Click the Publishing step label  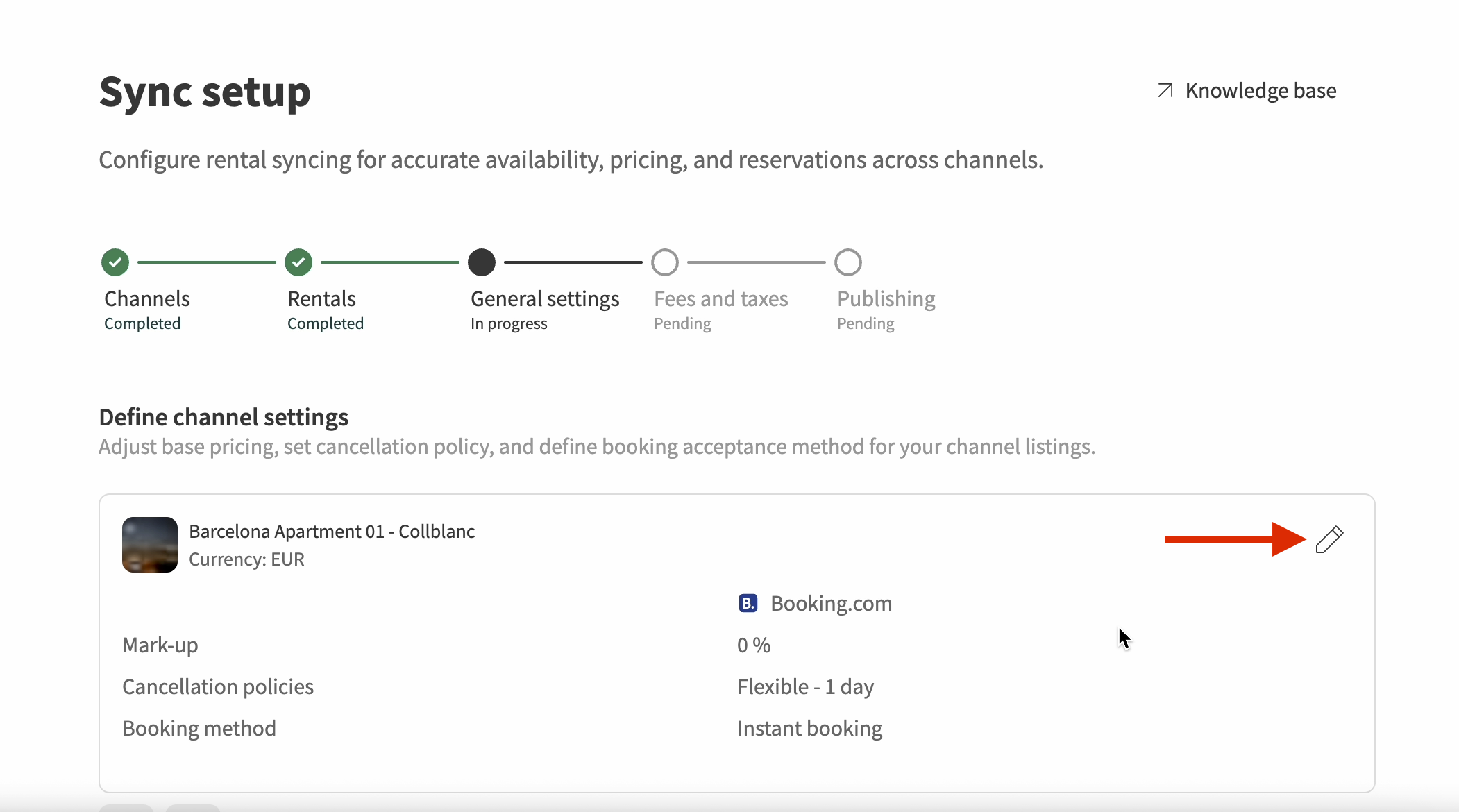886,299
